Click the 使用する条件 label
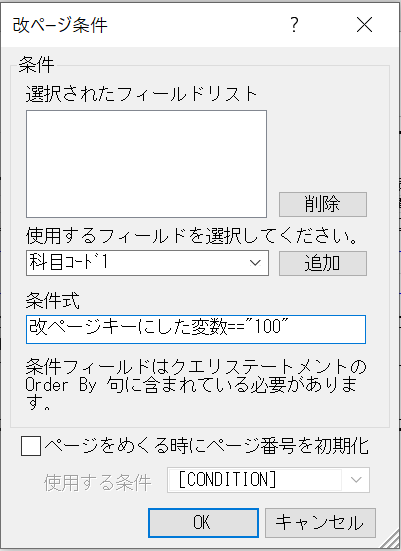Screen dimensions: 401x551 (x=98, y=482)
